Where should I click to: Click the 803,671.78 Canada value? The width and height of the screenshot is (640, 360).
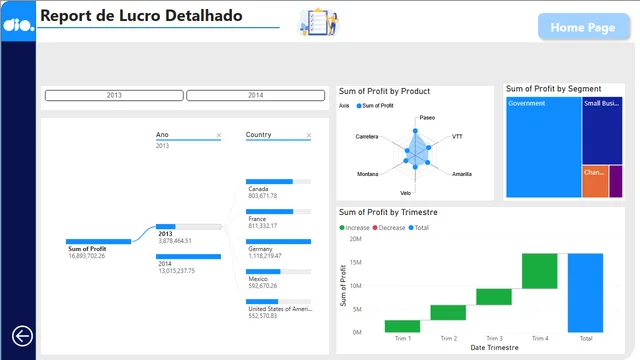(x=263, y=196)
